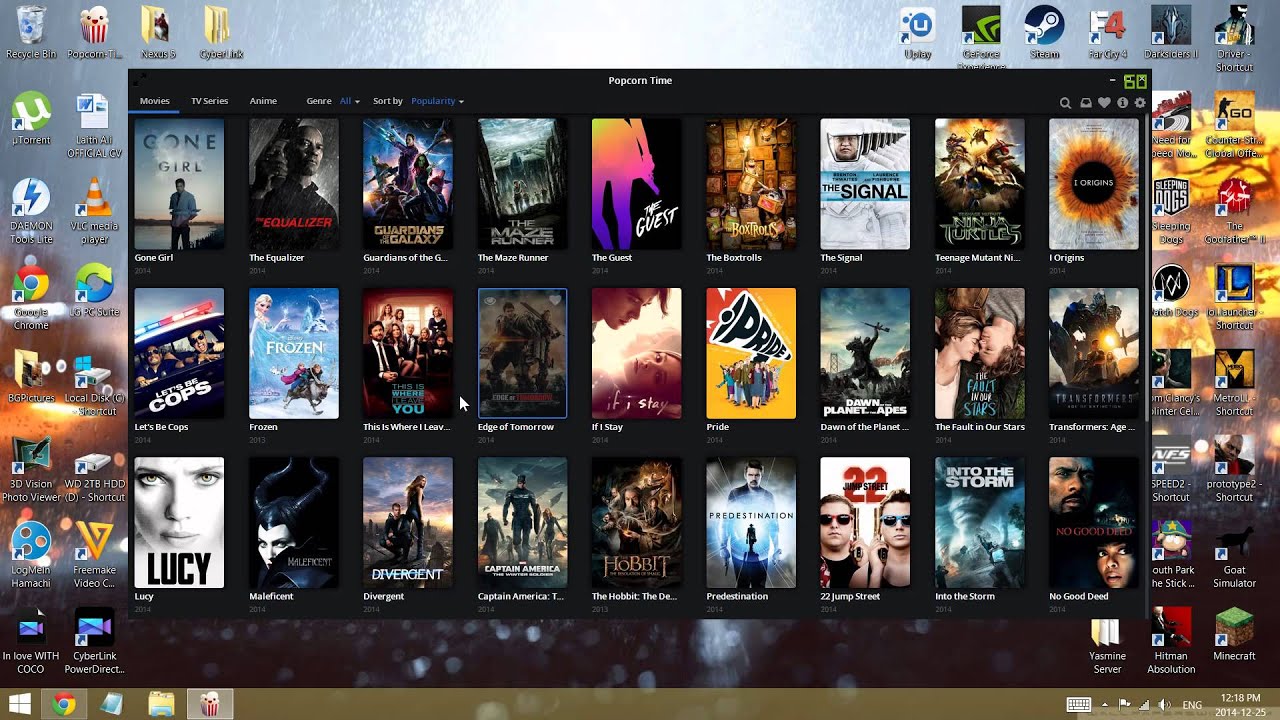
Task: Select the Far Cry 4 desktop icon
Action: tap(1108, 33)
